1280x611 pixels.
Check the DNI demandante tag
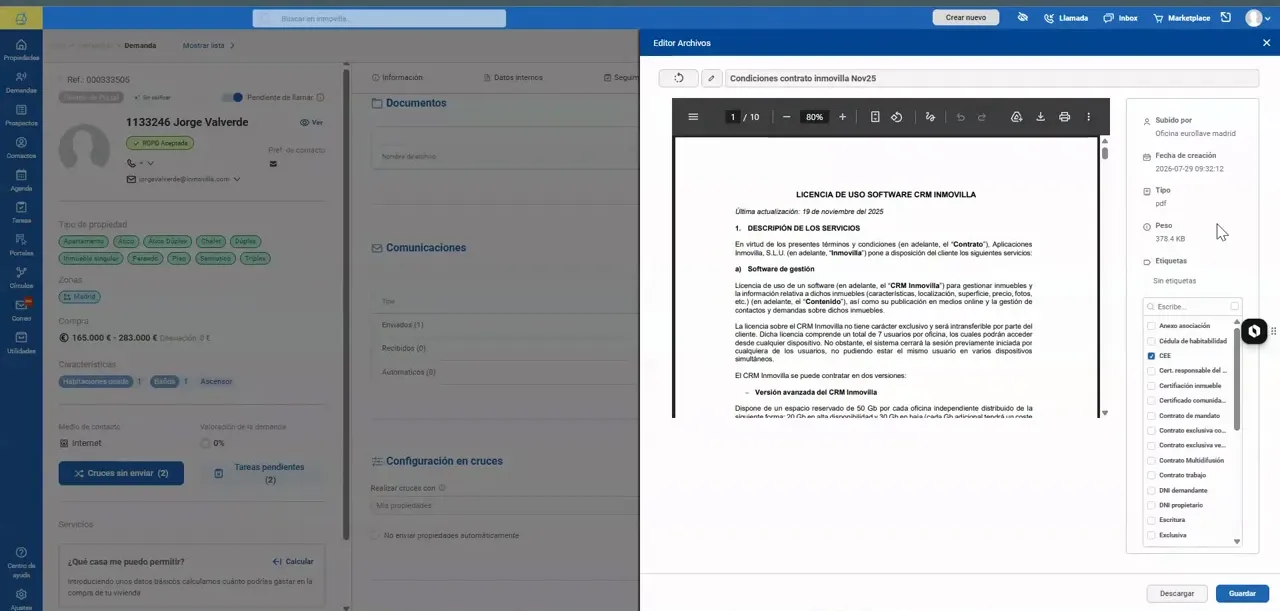[1151, 491]
